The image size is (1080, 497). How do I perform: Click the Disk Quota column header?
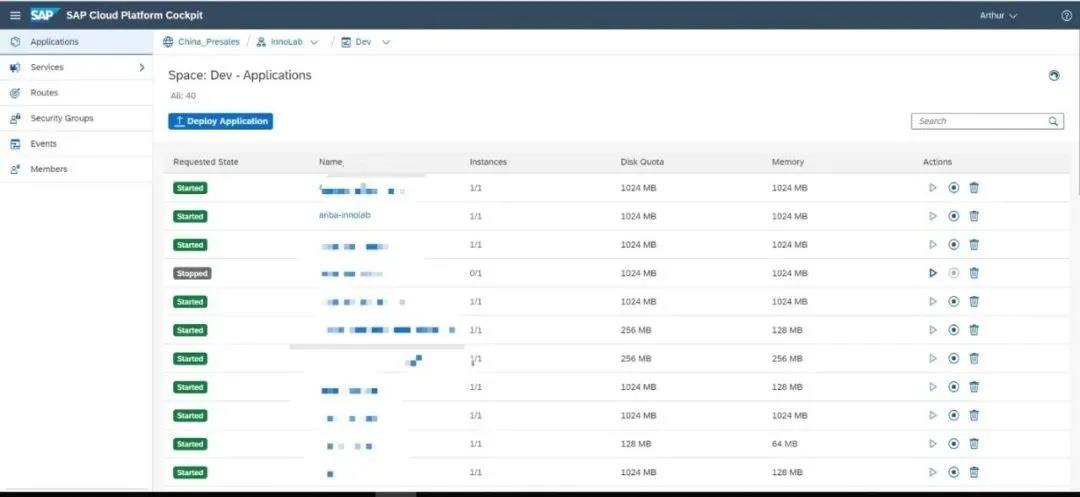pos(642,162)
